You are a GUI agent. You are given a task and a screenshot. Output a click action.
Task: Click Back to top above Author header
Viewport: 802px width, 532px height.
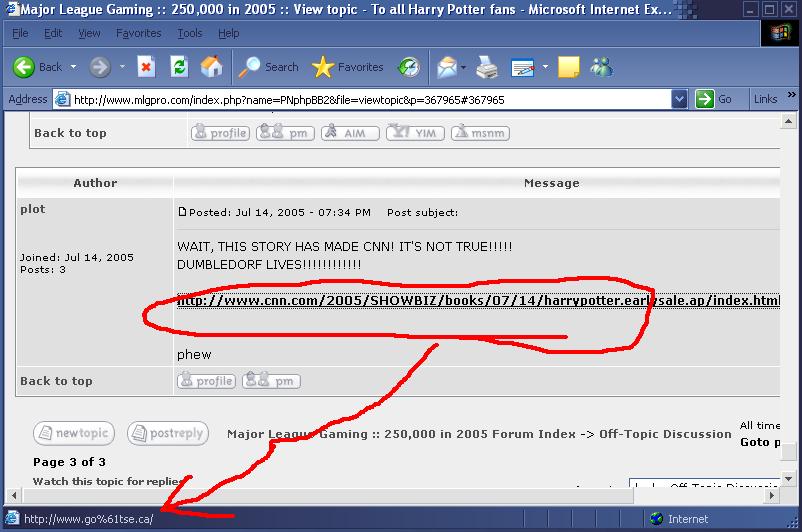(71, 133)
